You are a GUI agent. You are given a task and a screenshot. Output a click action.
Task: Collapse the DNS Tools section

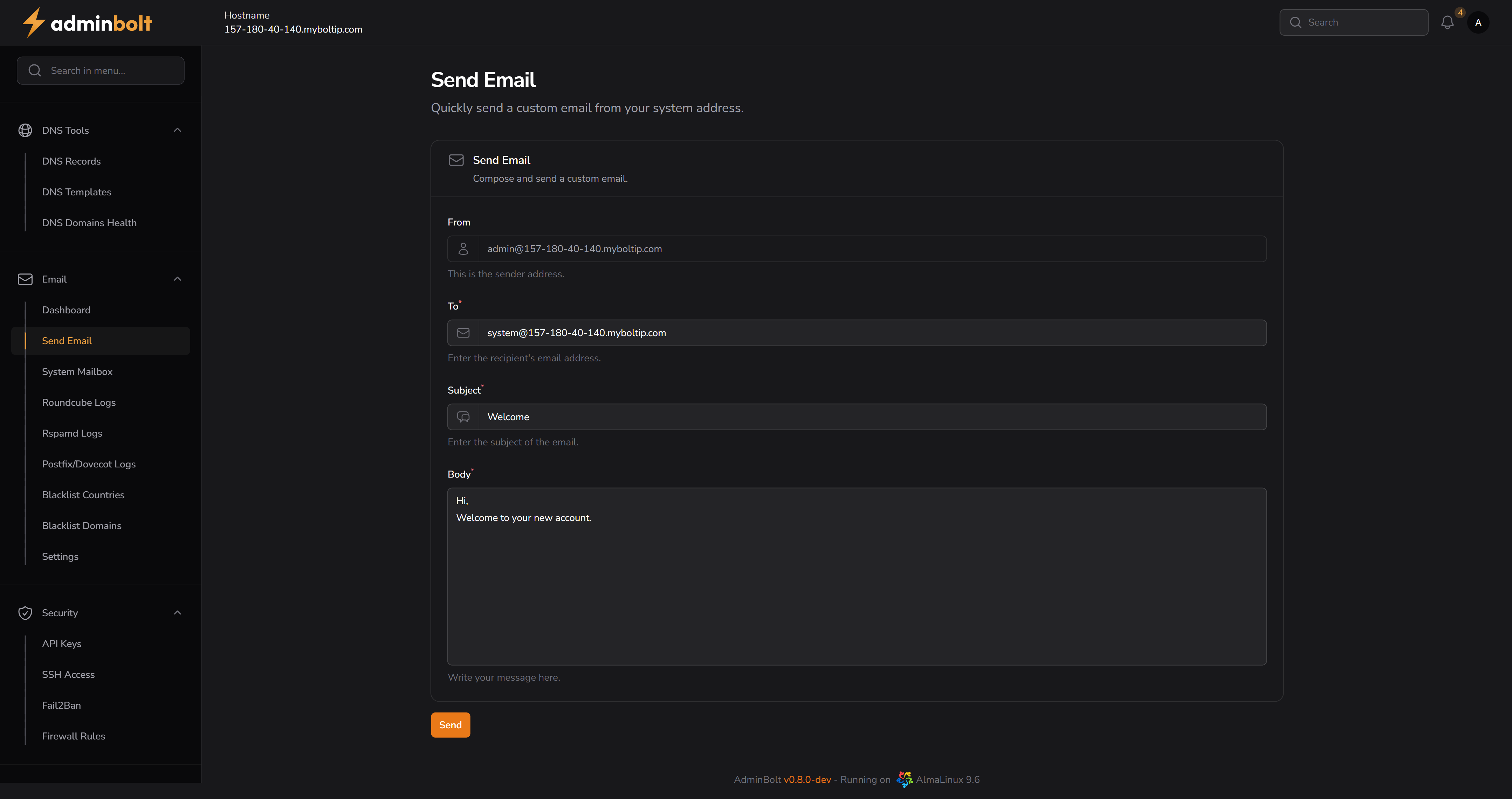coord(177,130)
